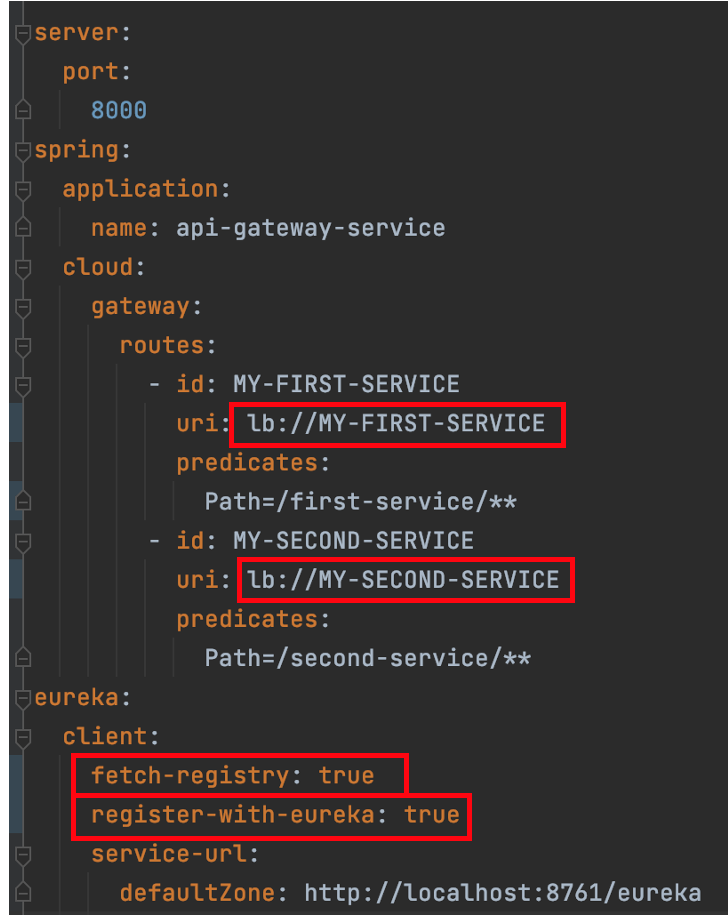728x916 pixels.
Task: Select the port value 8000
Action: tap(119, 110)
